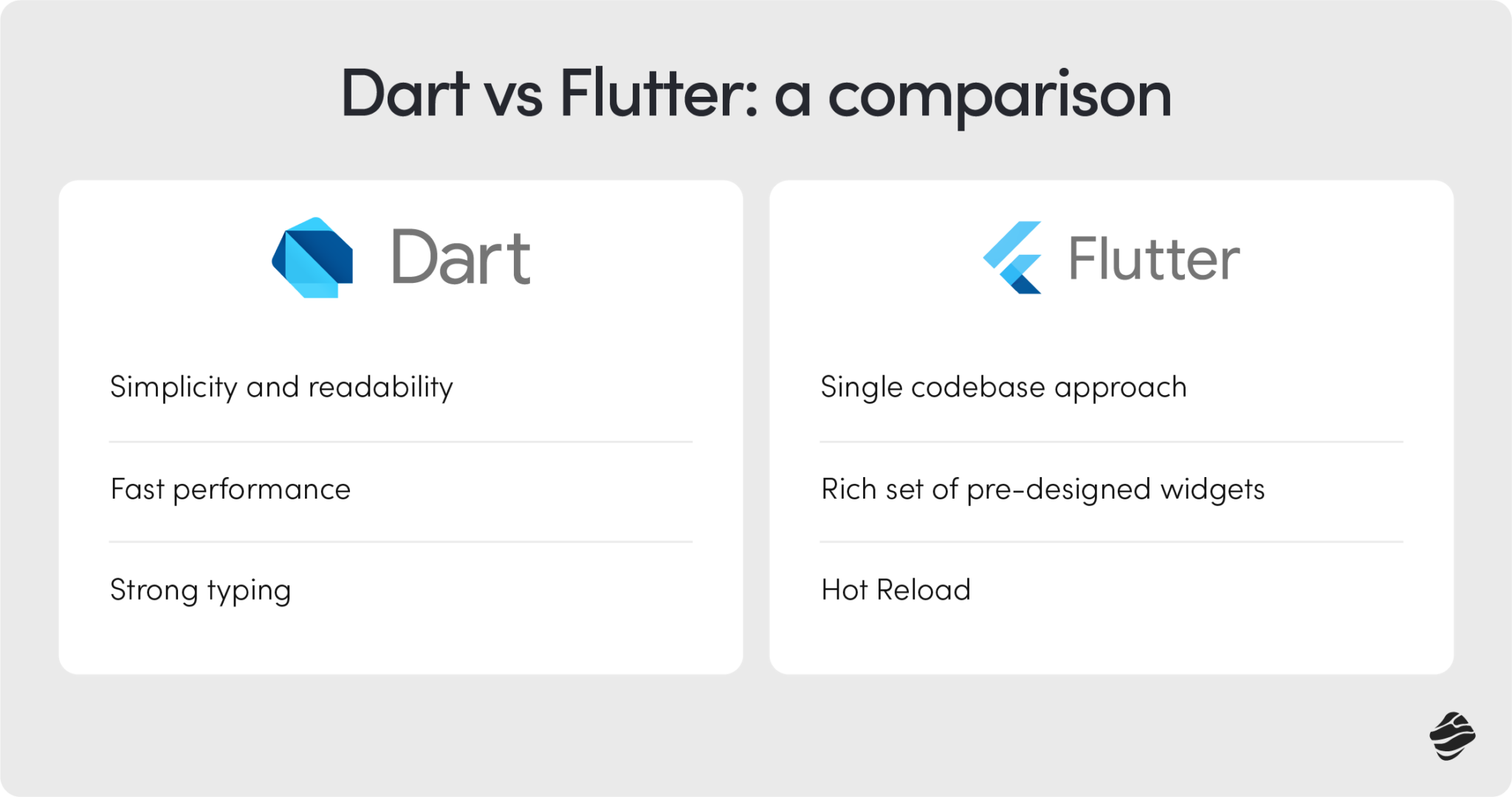Click the gray Dart wordmark text
1512x797 pixels.
(461, 258)
